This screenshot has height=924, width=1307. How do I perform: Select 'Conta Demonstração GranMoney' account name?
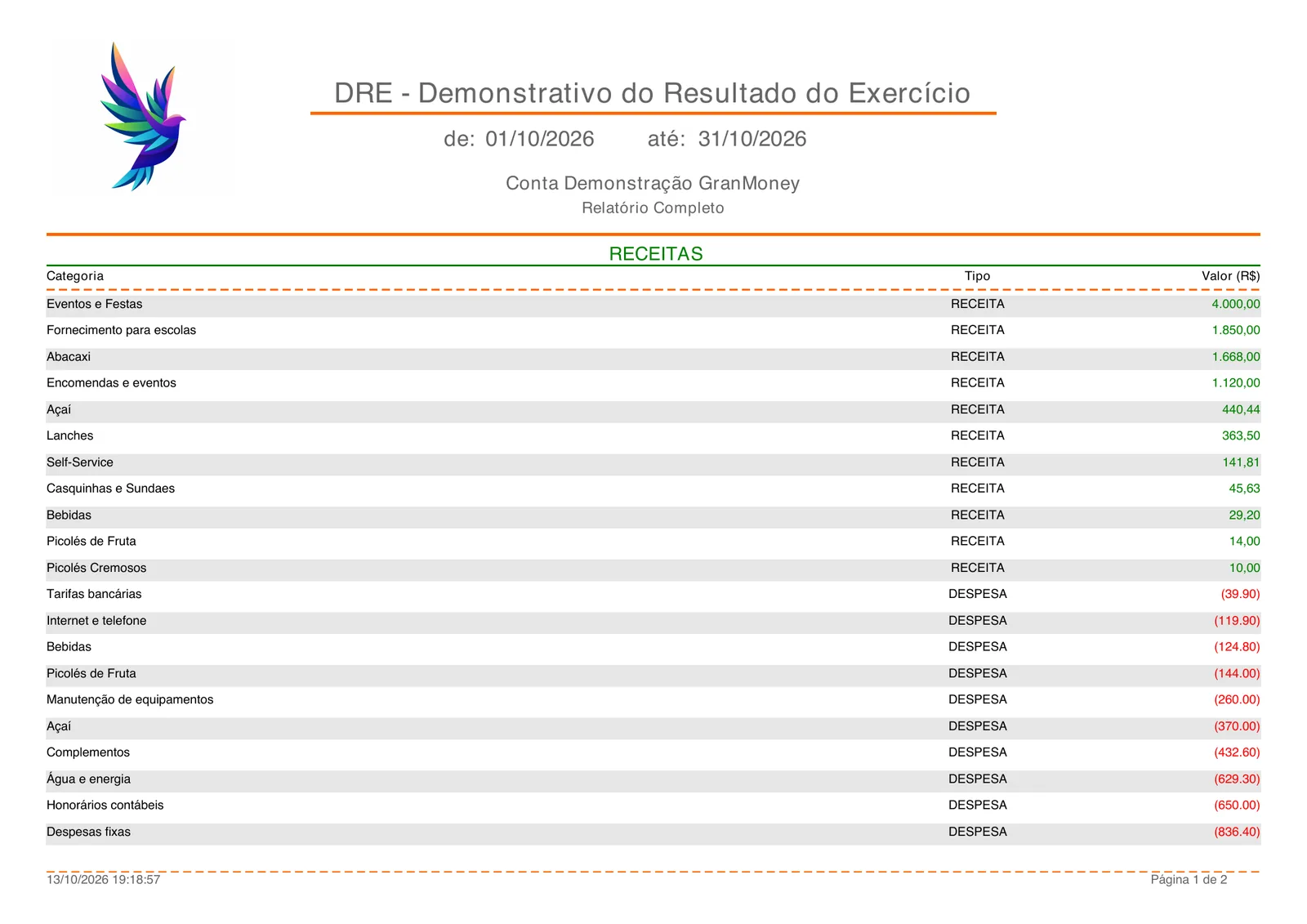[652, 183]
